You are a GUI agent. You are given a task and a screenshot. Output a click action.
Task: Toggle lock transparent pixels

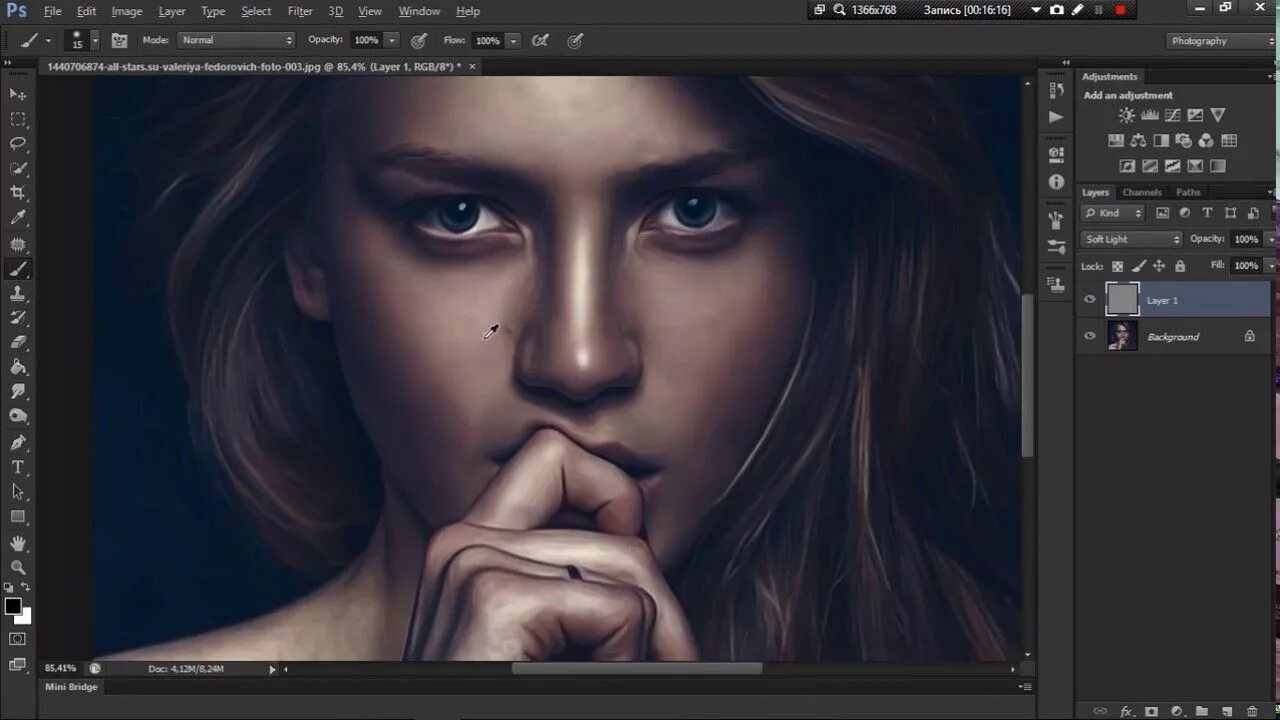tap(1117, 266)
